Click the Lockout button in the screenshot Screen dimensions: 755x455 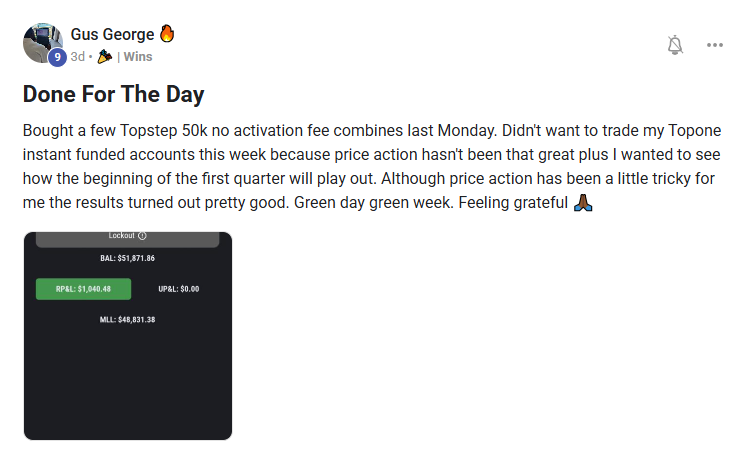tap(121, 236)
